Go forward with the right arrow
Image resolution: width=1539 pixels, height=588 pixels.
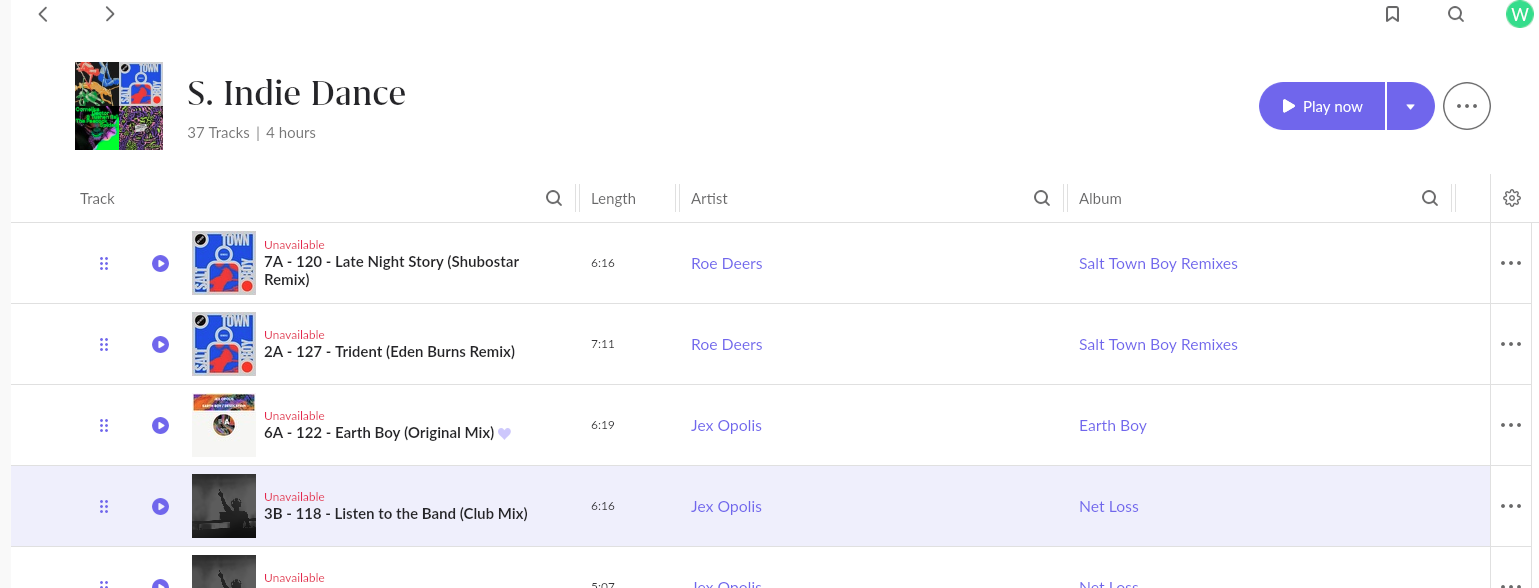110,14
